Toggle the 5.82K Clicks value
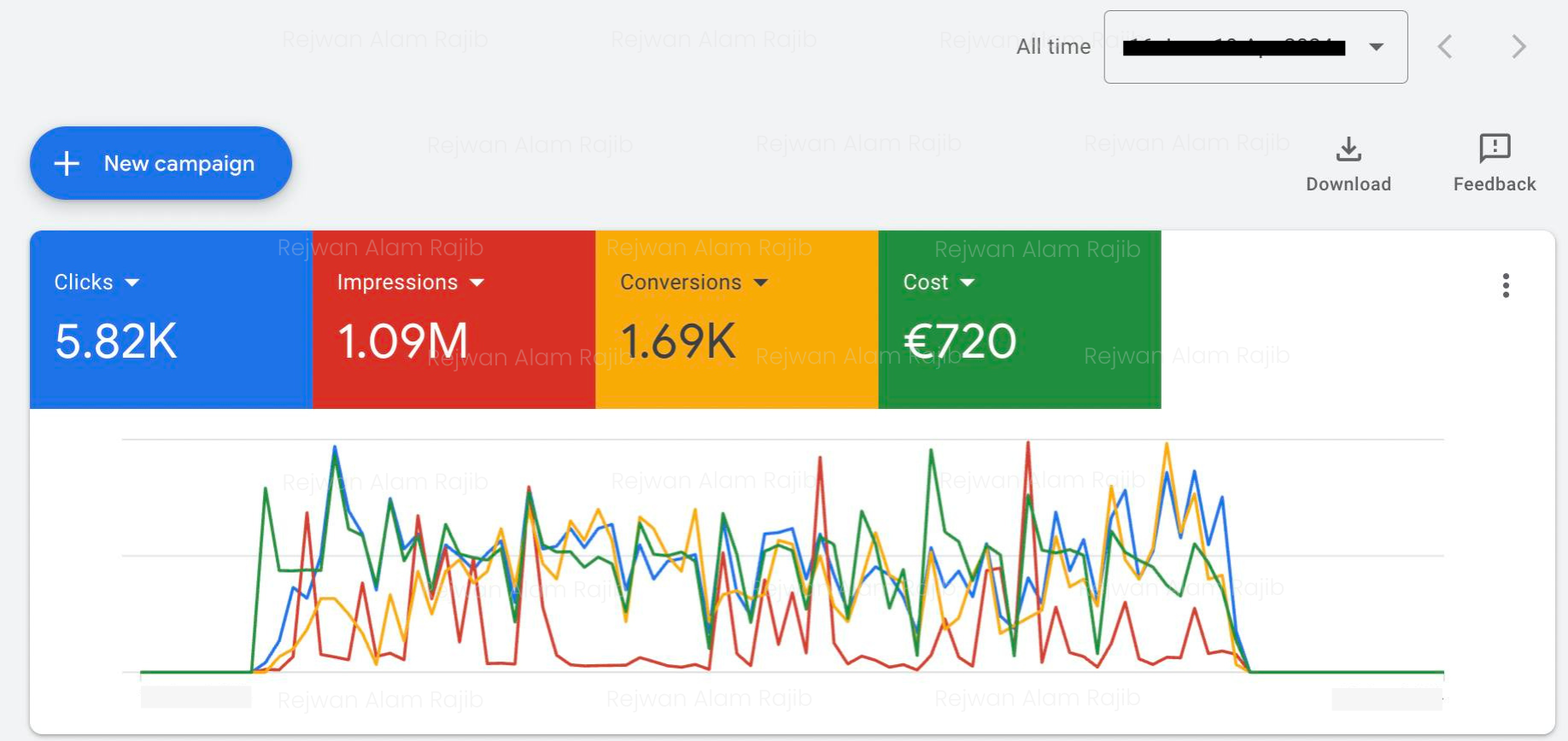Image resolution: width=1568 pixels, height=741 pixels. tap(115, 341)
